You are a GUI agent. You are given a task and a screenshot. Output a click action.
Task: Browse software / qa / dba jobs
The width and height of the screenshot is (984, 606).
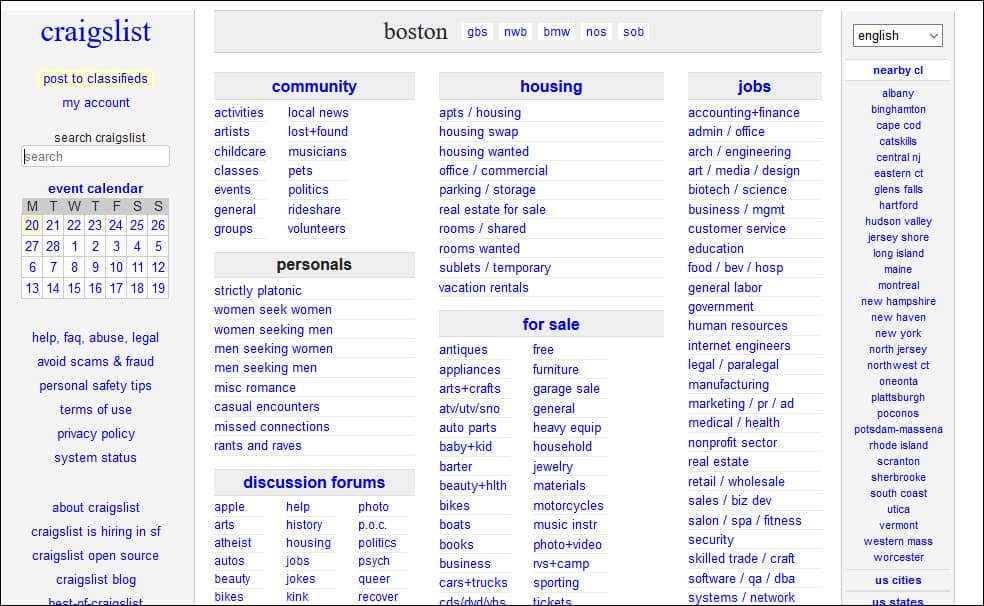click(741, 578)
